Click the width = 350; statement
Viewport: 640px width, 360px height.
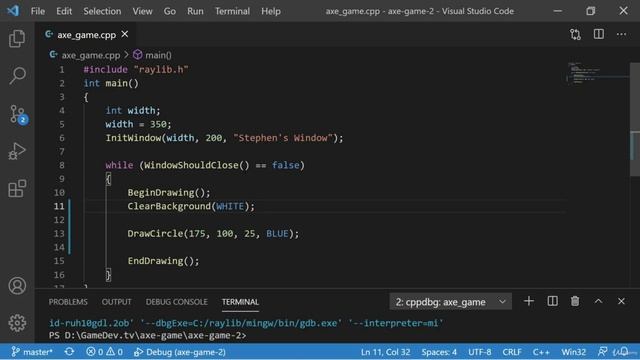click(x=138, y=124)
